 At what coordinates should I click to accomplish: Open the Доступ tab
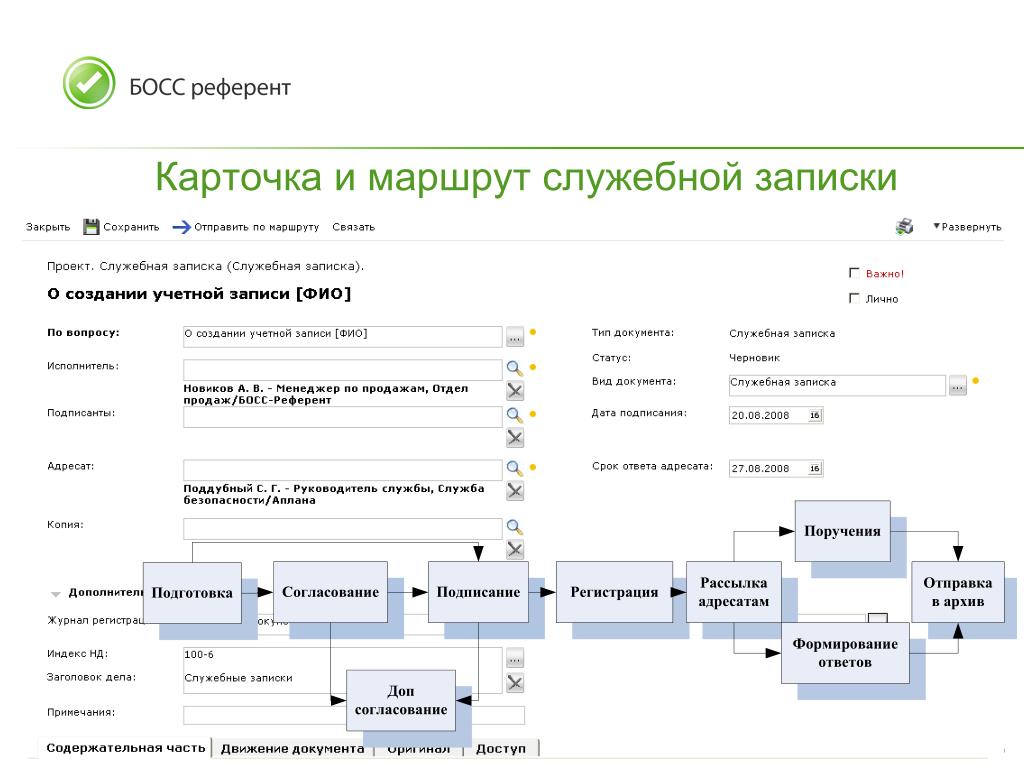tap(500, 748)
